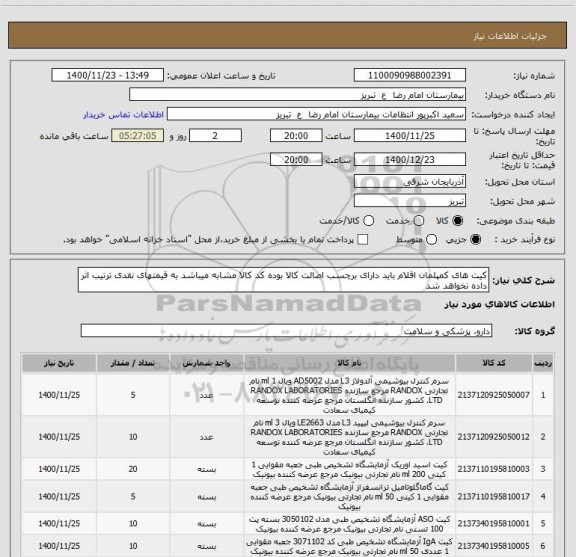Click the استان محل تحویل field
Viewport: 576px width, 557px height.
click(410, 182)
